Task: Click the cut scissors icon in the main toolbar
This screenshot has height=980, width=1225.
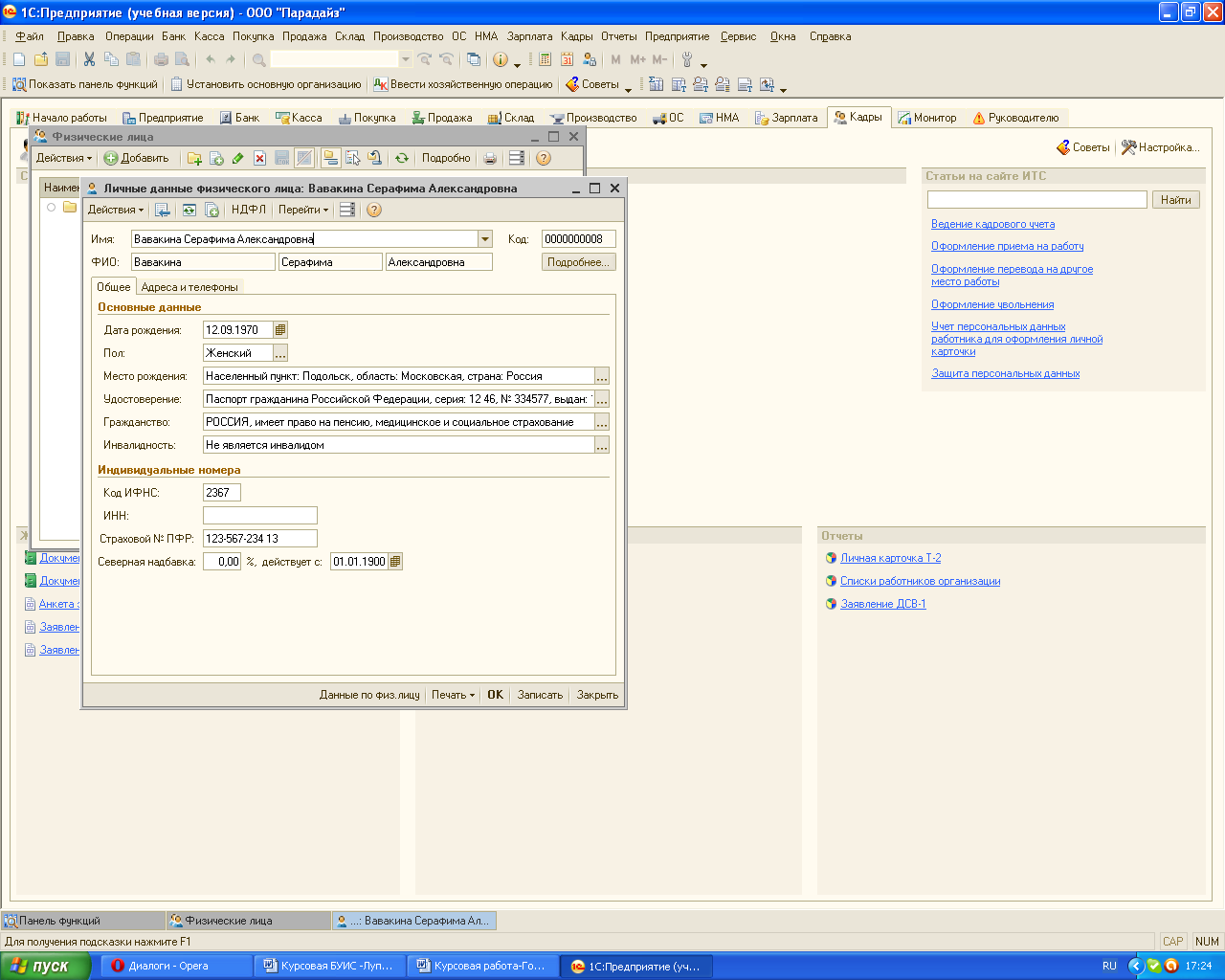Action: (89, 59)
